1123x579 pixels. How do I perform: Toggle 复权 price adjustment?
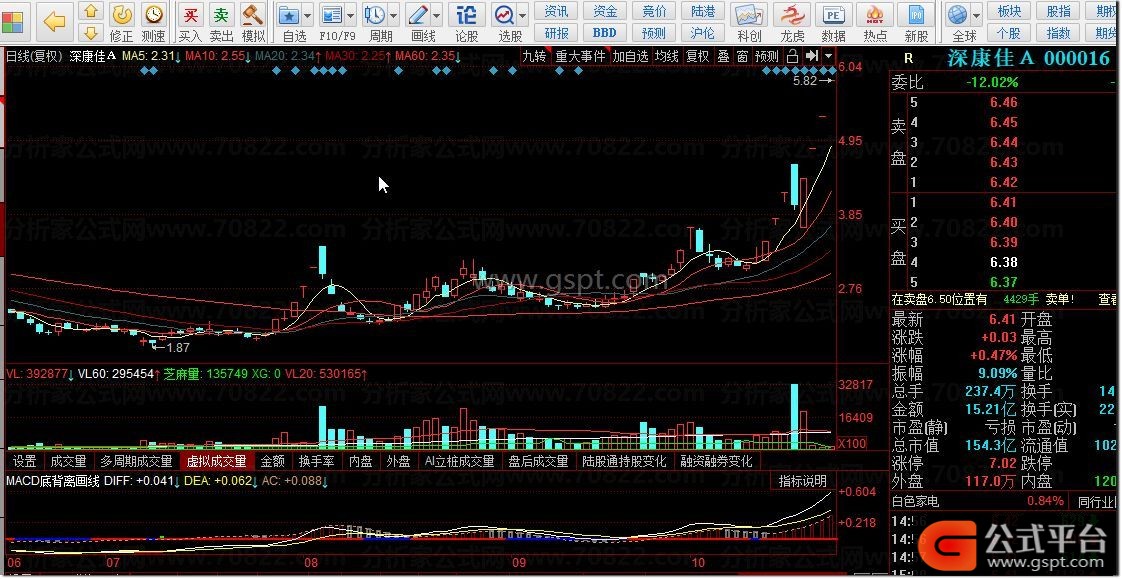698,56
